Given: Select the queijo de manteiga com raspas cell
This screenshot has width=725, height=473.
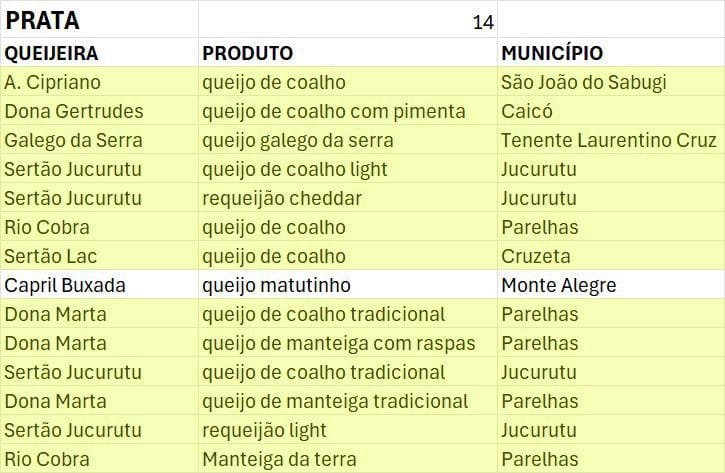Looking at the screenshot, I should click(347, 343).
